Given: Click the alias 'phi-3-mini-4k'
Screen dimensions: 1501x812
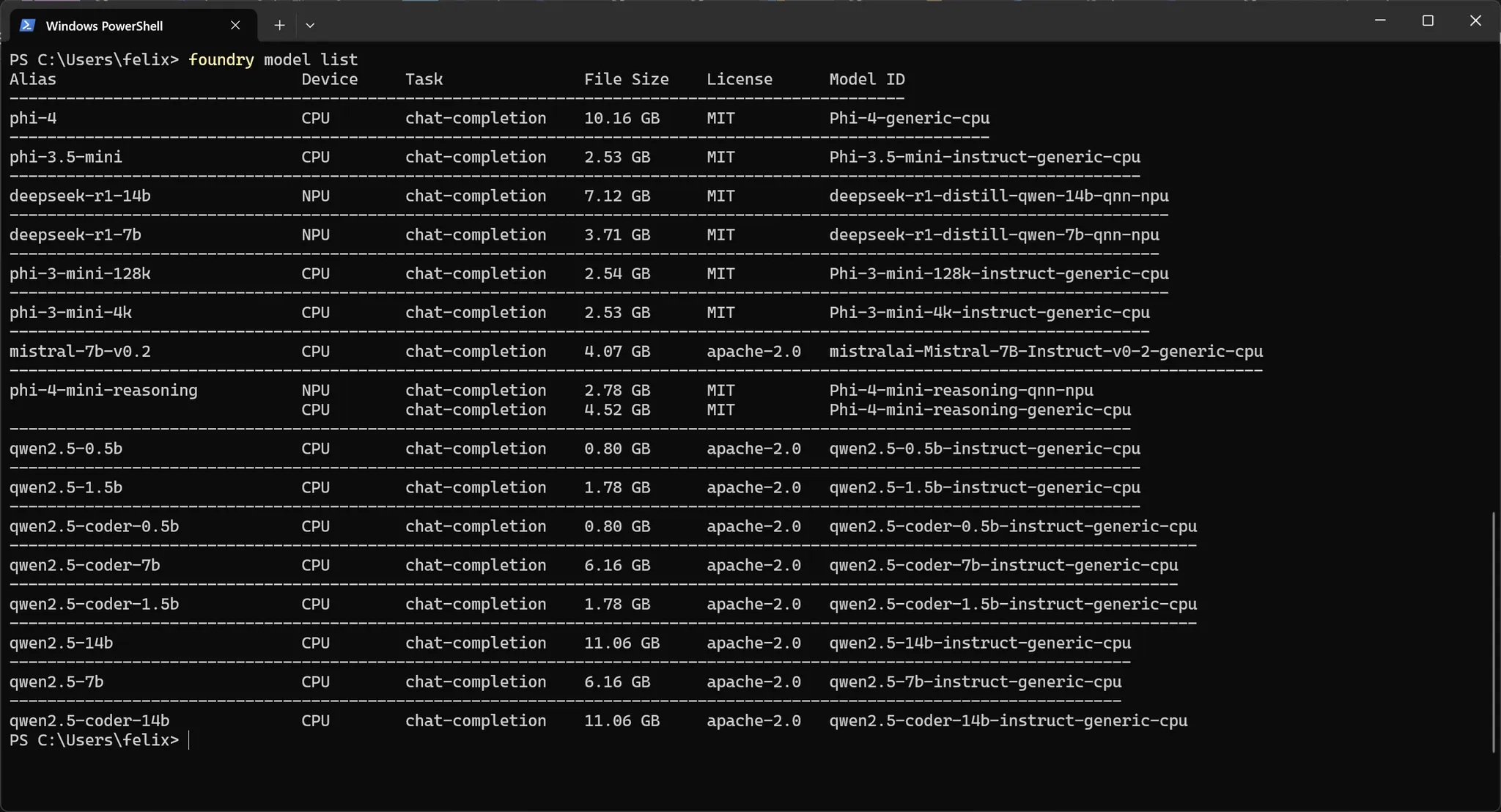Looking at the screenshot, I should (71, 312).
